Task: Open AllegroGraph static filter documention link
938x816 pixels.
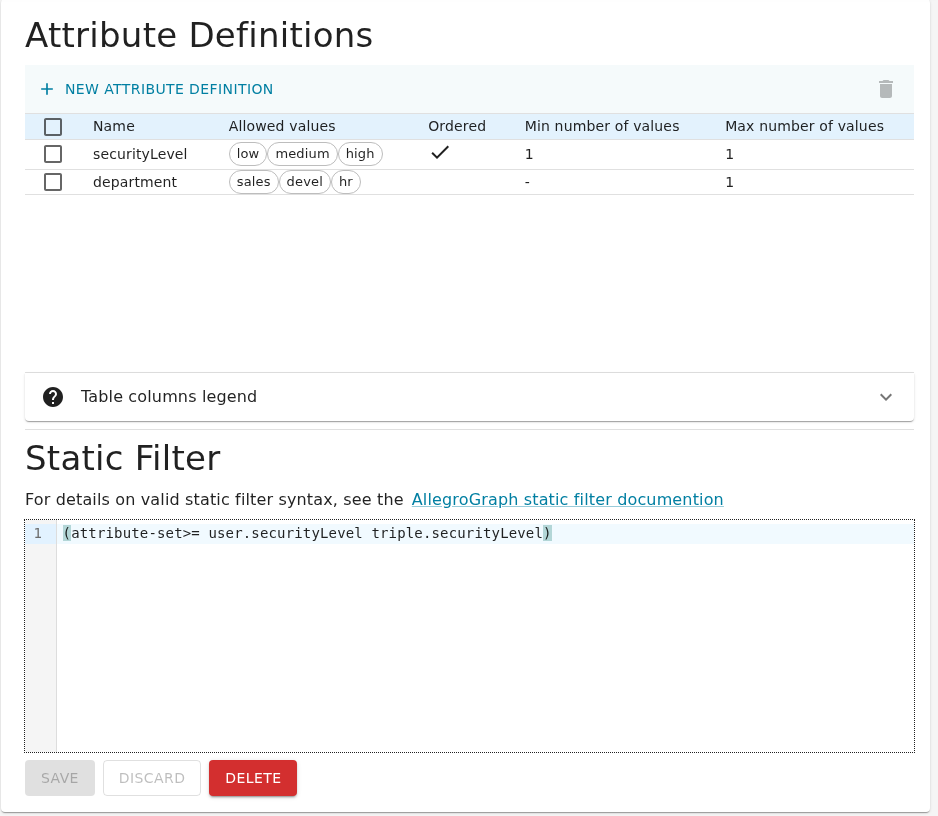Action: [x=567, y=499]
